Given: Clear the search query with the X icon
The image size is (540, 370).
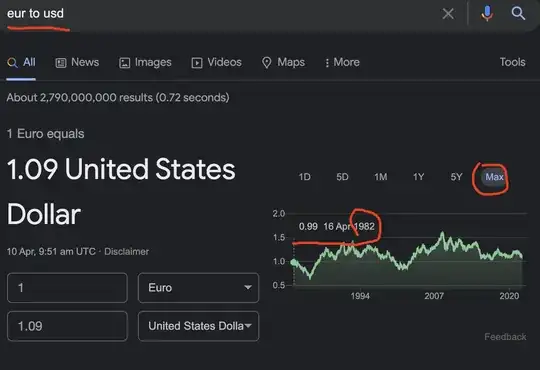Looking at the screenshot, I should 448,14.
